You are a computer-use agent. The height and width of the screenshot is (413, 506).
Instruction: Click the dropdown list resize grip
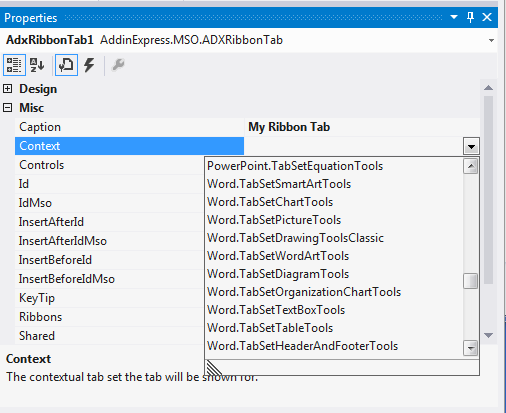point(213,368)
